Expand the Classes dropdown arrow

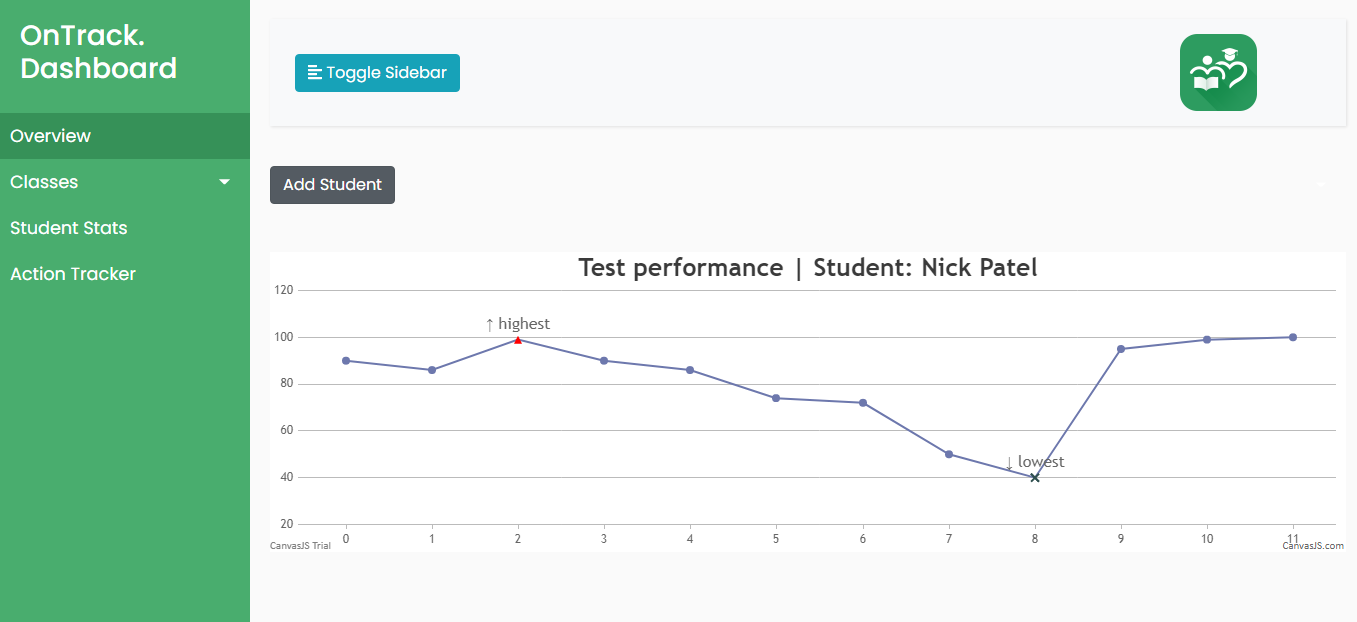coord(225,182)
